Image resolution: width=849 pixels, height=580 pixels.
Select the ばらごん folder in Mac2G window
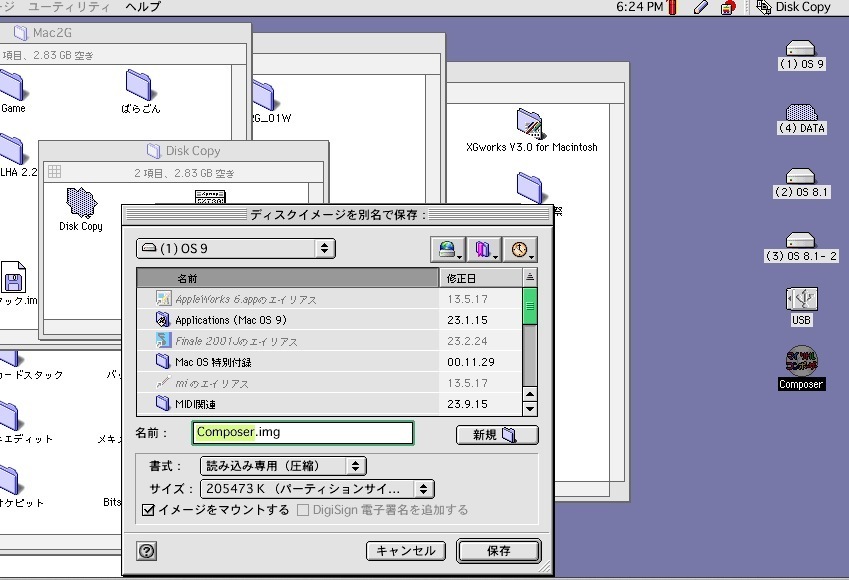pos(140,91)
